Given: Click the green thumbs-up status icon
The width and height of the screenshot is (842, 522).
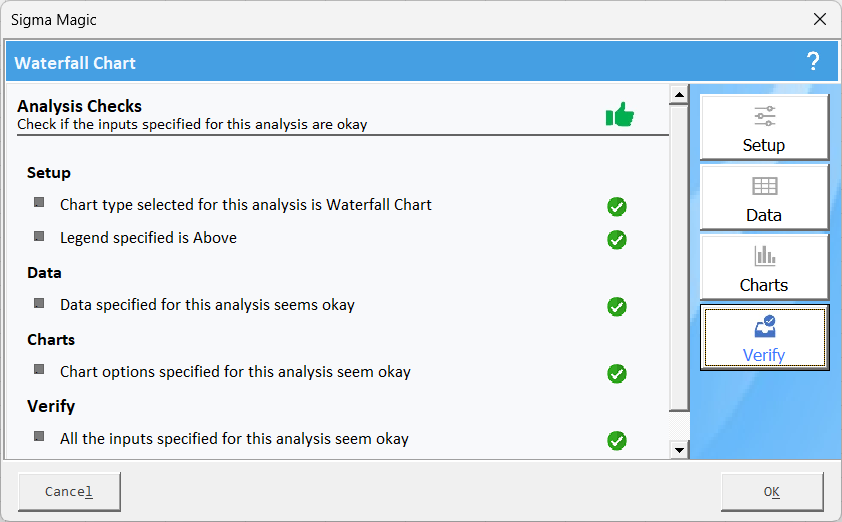Looking at the screenshot, I should 620,114.
